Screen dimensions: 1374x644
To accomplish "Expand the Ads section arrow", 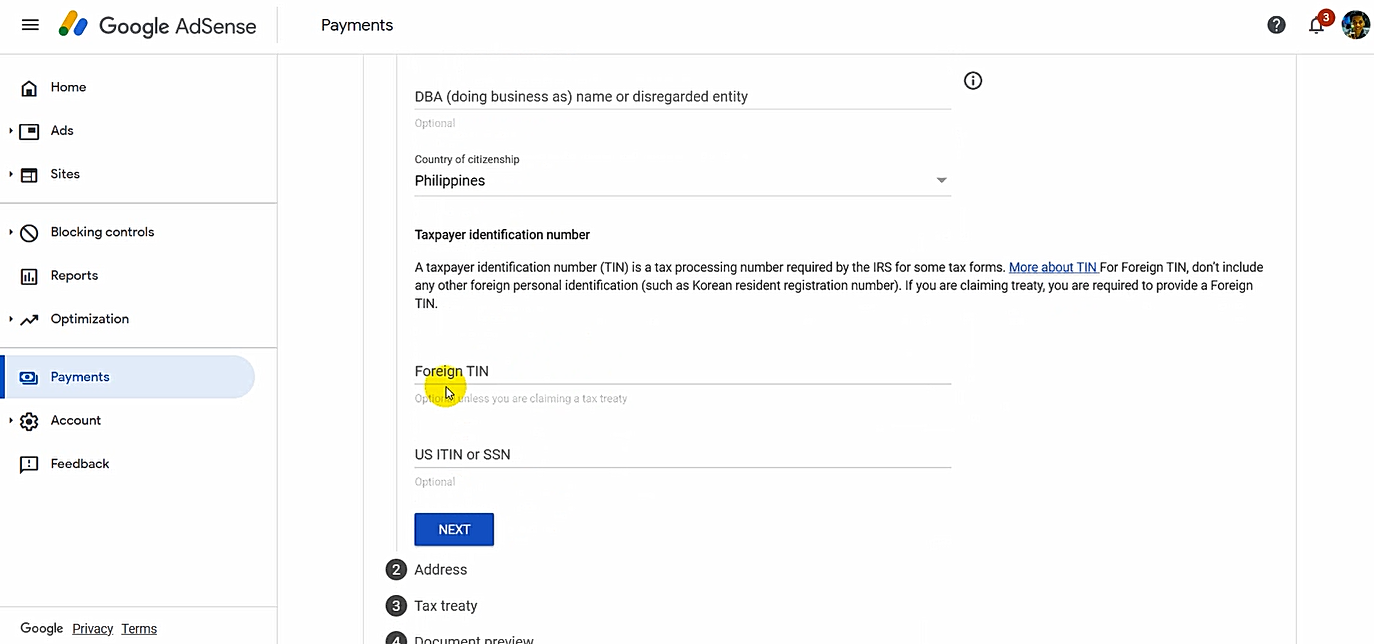I will coord(11,131).
